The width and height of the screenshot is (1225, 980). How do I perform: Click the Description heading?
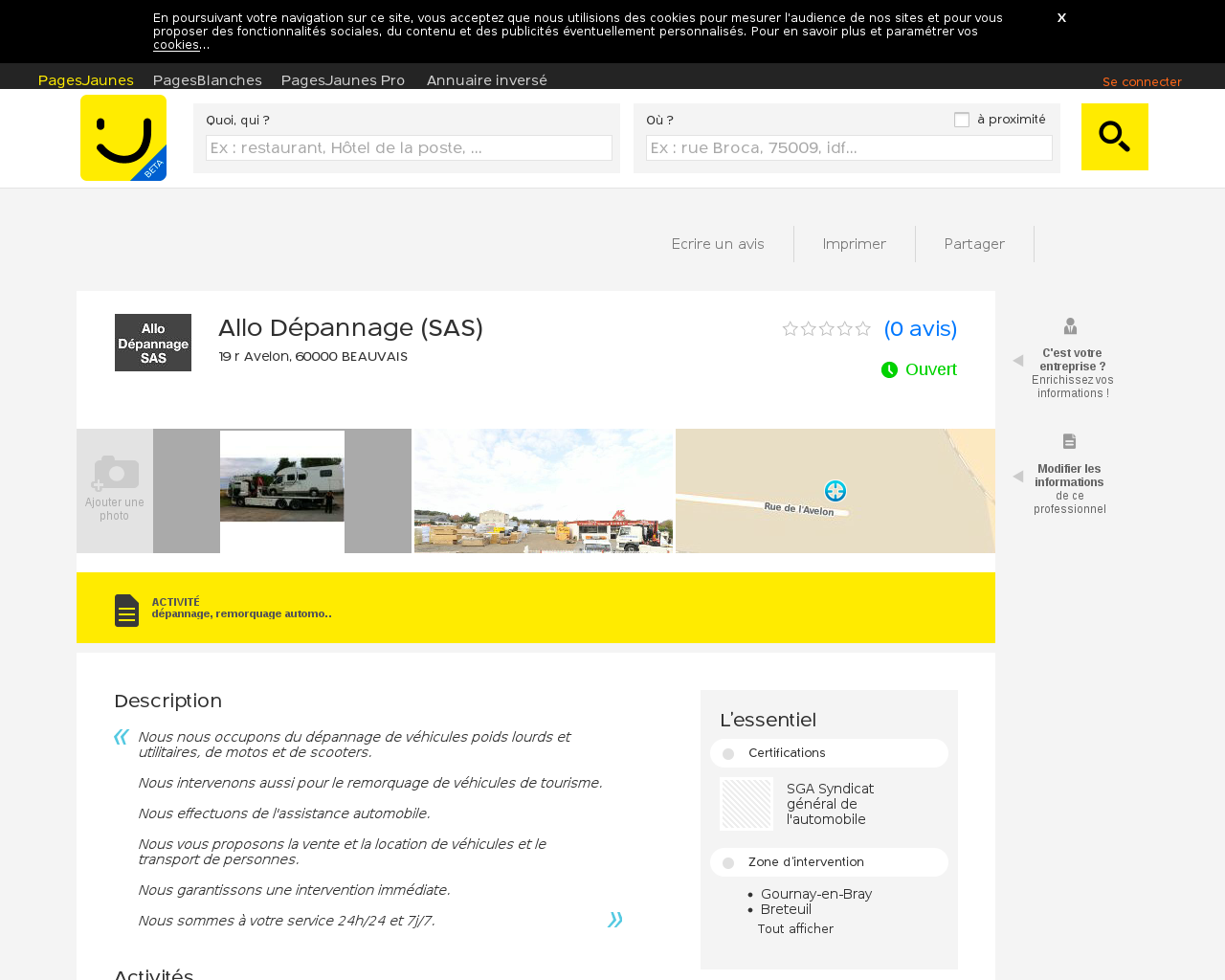pyautogui.click(x=167, y=701)
